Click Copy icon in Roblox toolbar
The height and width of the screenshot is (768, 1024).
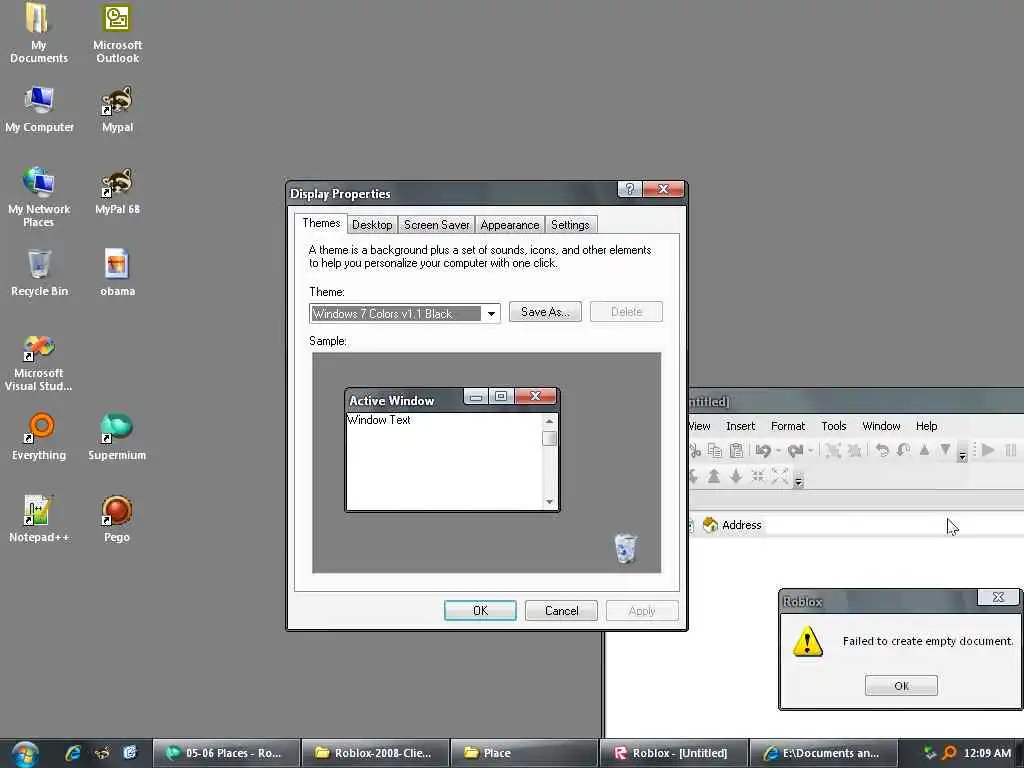coord(715,451)
